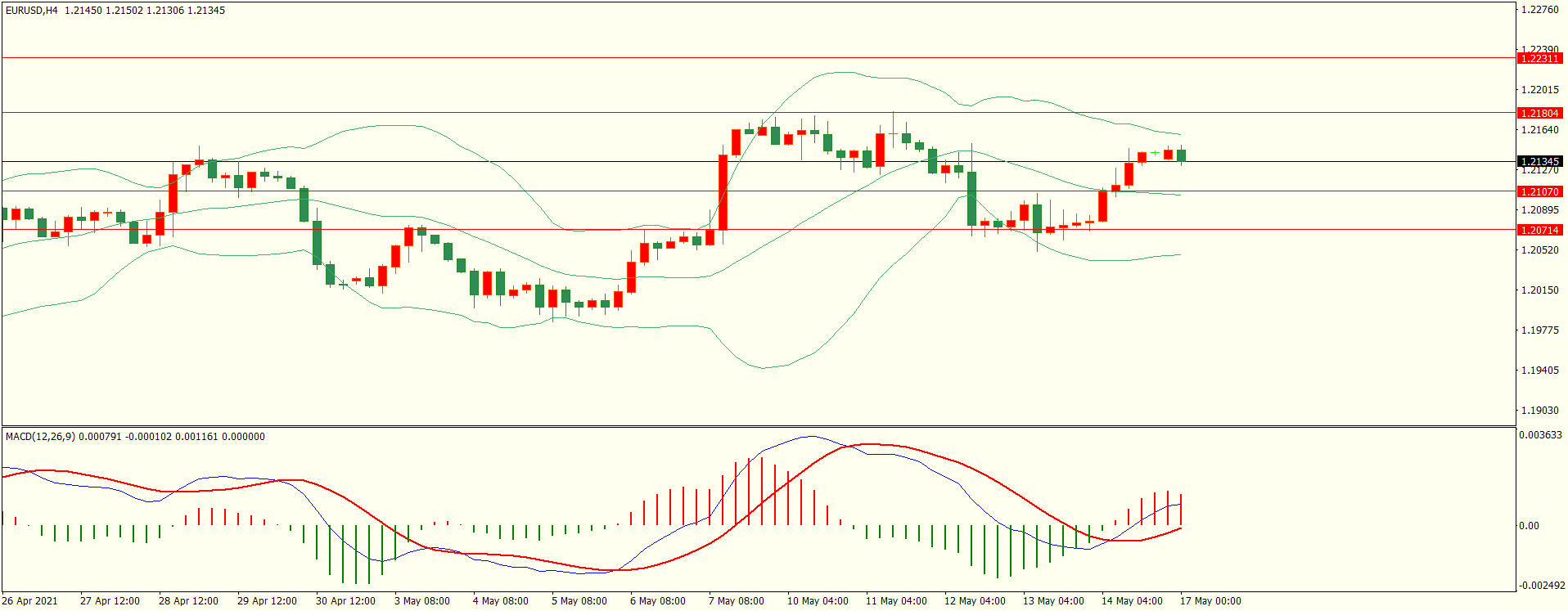Click the 7 May 08:00 time label
This screenshot has width=1568, height=611.
737,601
